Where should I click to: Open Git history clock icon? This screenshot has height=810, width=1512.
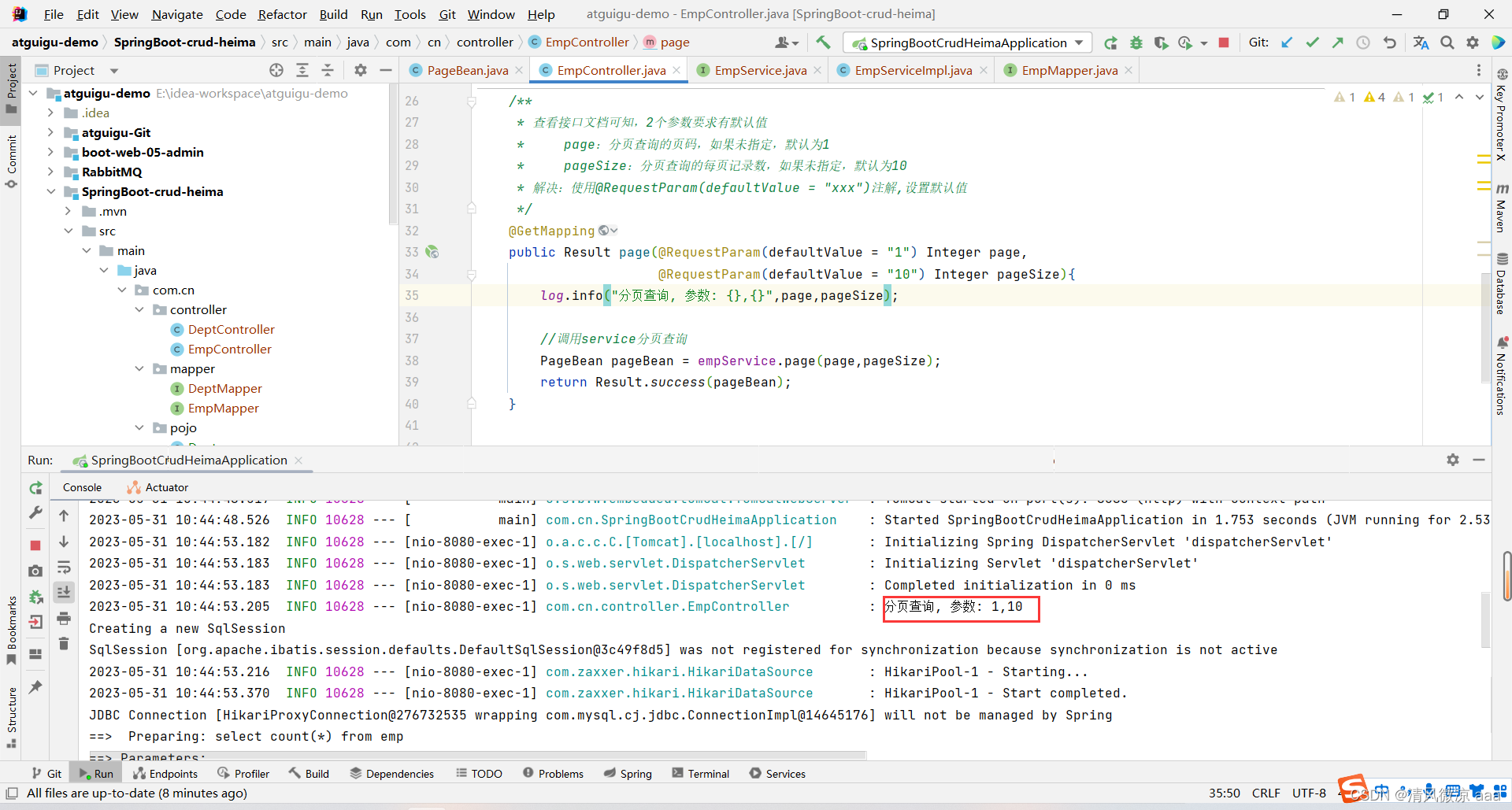click(x=1363, y=43)
